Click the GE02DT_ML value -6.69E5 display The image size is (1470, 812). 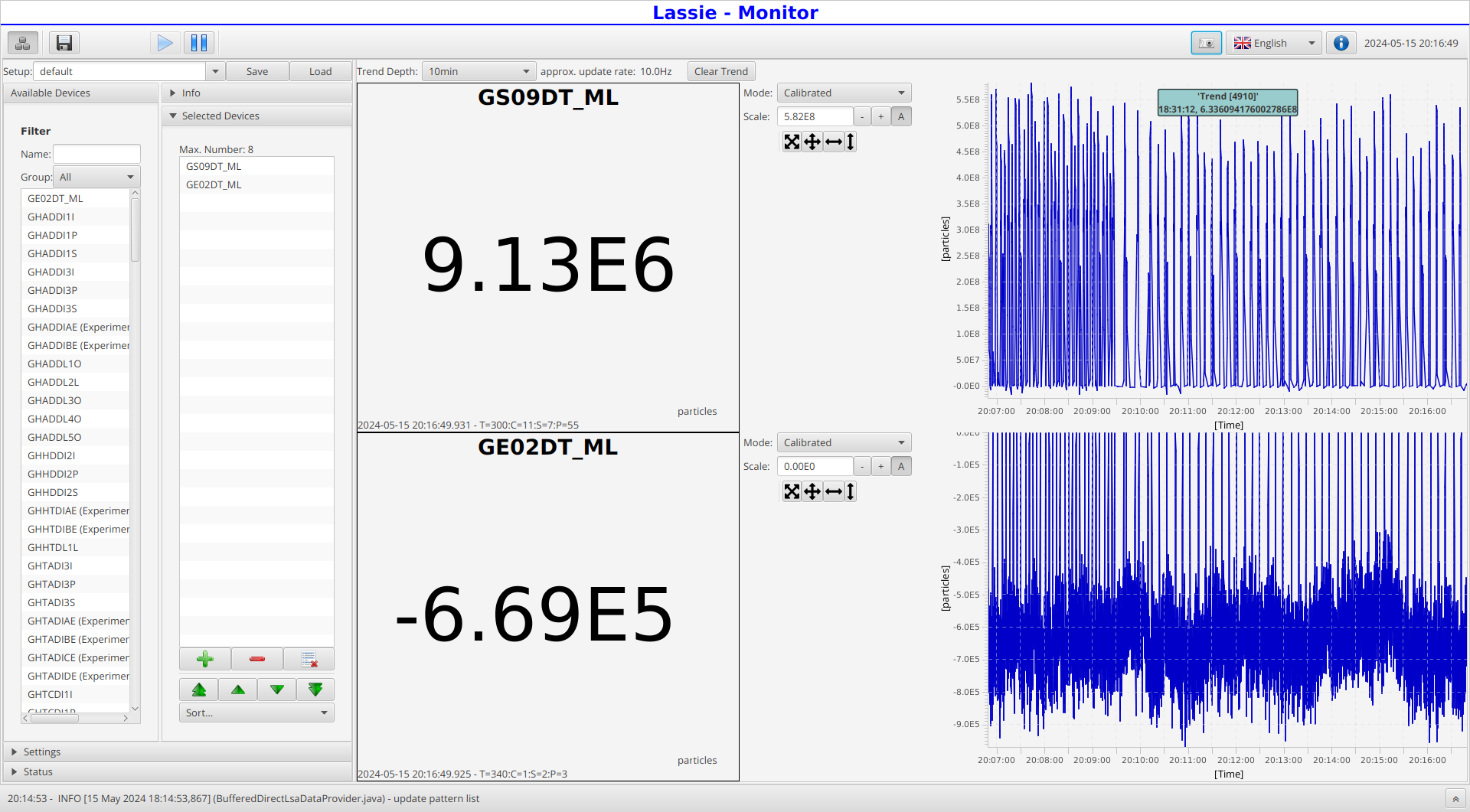(534, 615)
